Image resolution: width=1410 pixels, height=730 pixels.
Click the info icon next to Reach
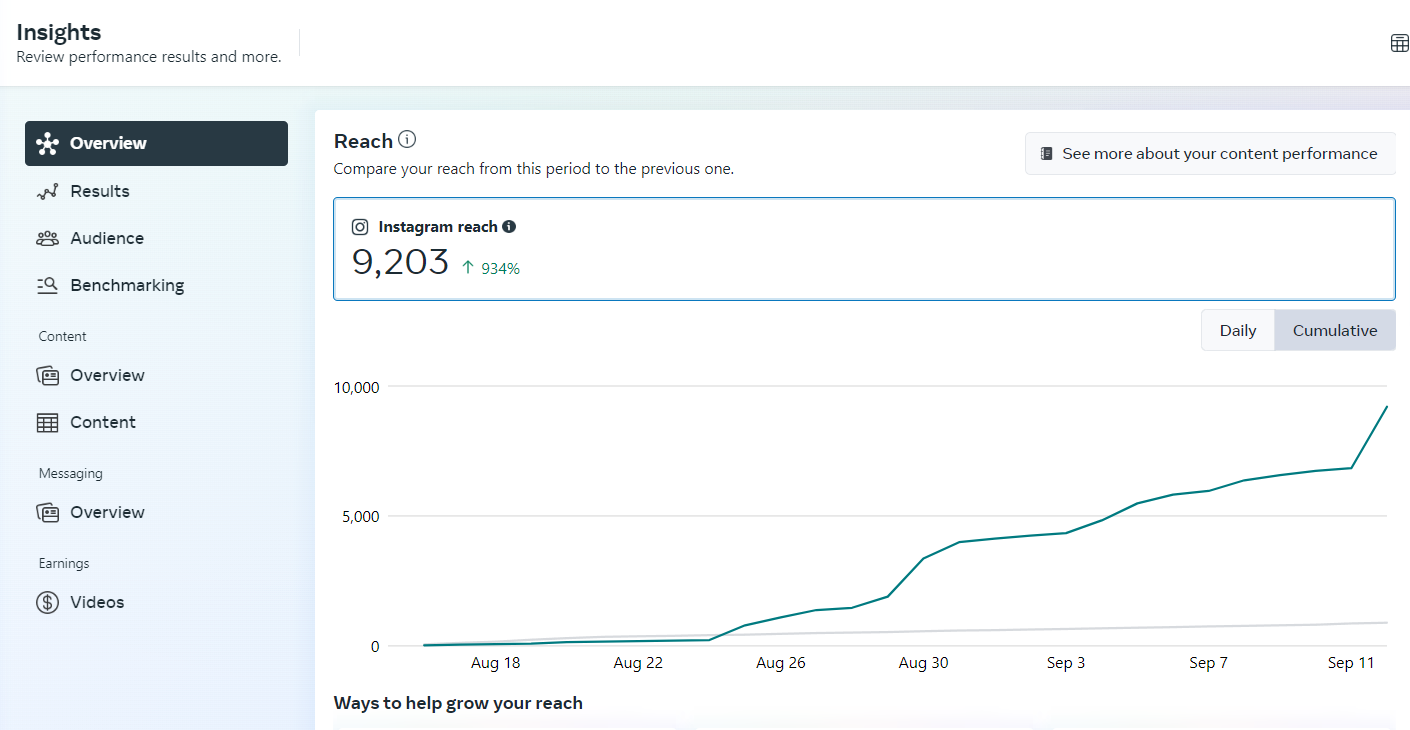406,140
